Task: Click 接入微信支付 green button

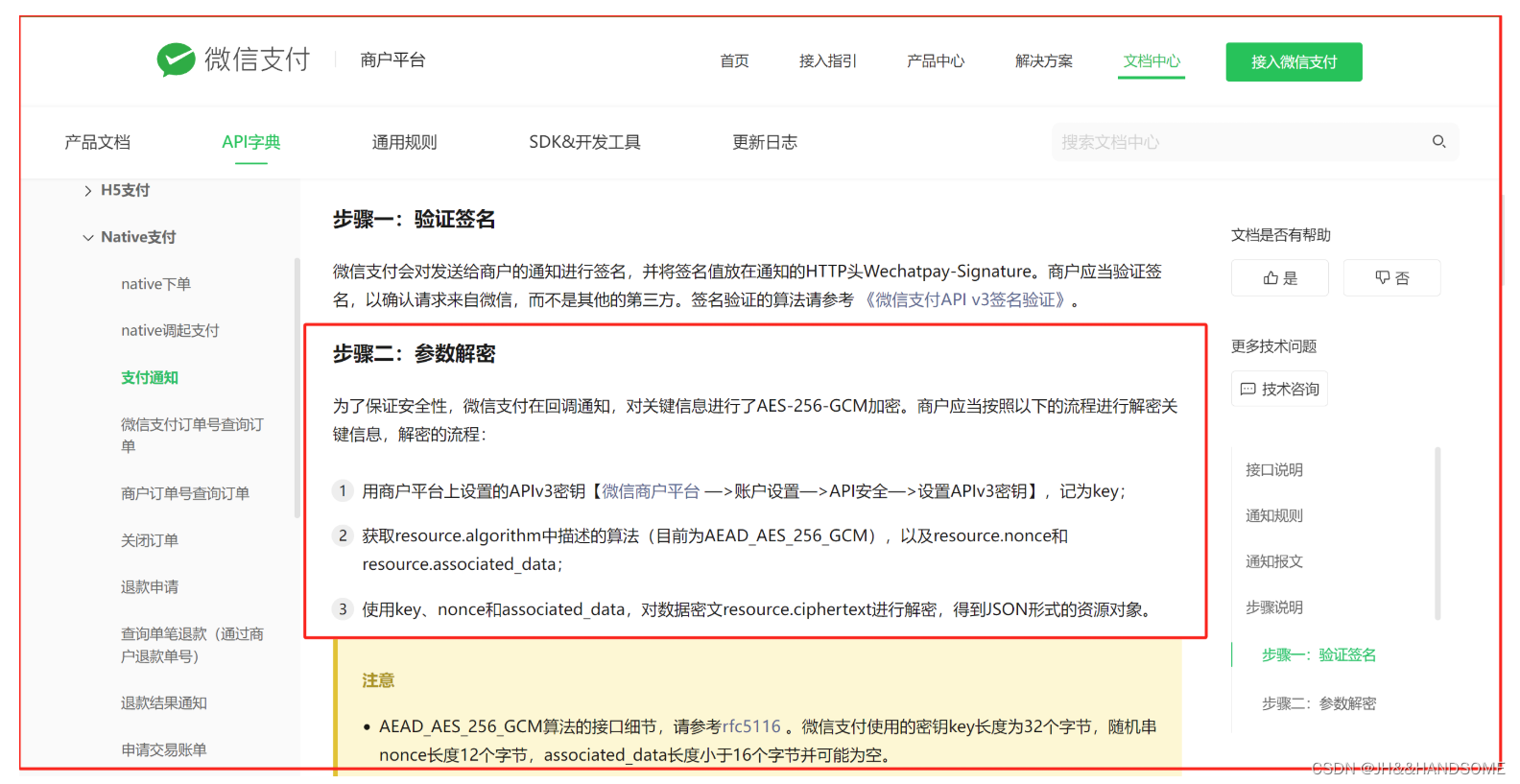Action: [x=1294, y=62]
